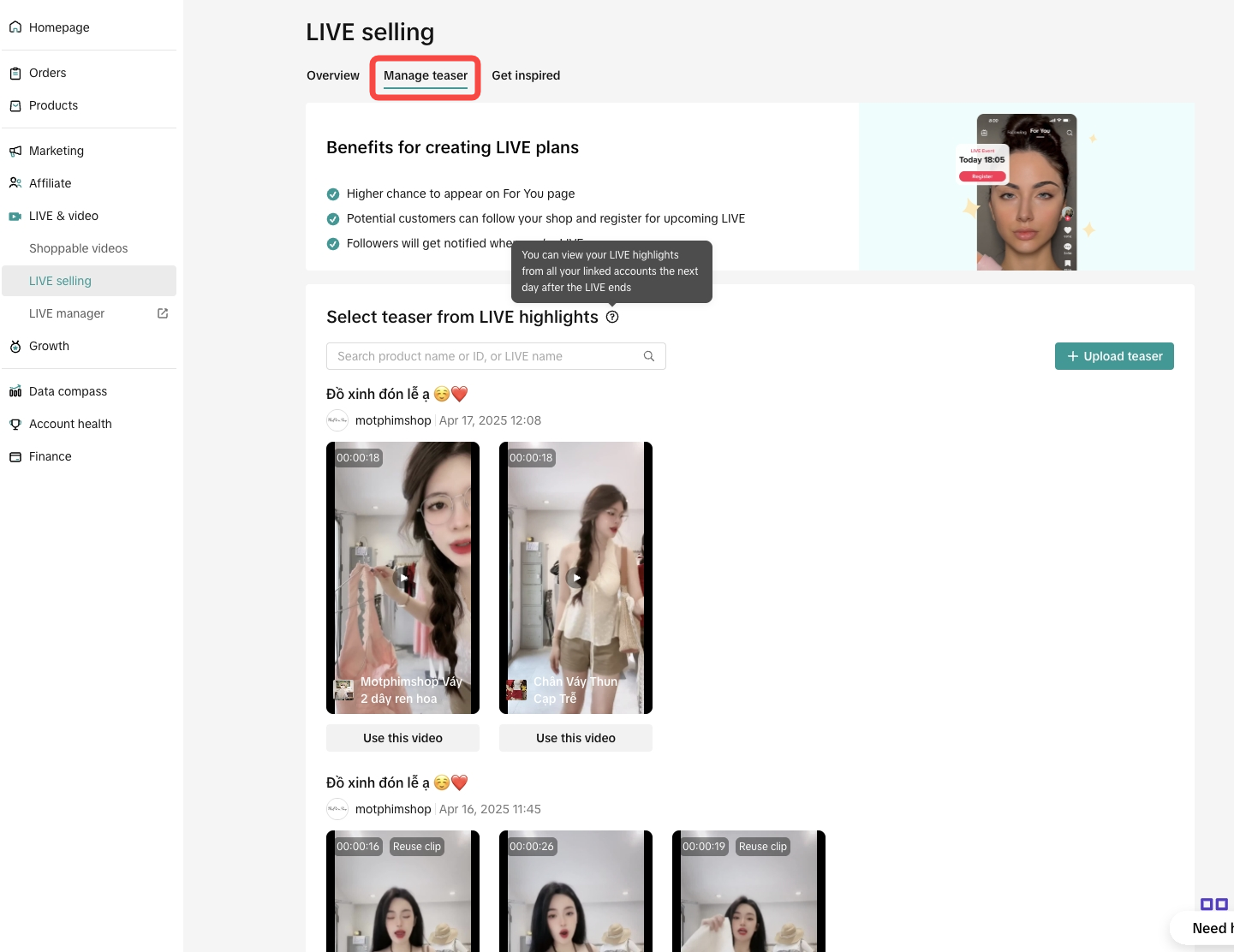This screenshot has height=952, width=1234.
Task: Click the 'Apr 17, 2025 12:08' date text
Action: (490, 420)
